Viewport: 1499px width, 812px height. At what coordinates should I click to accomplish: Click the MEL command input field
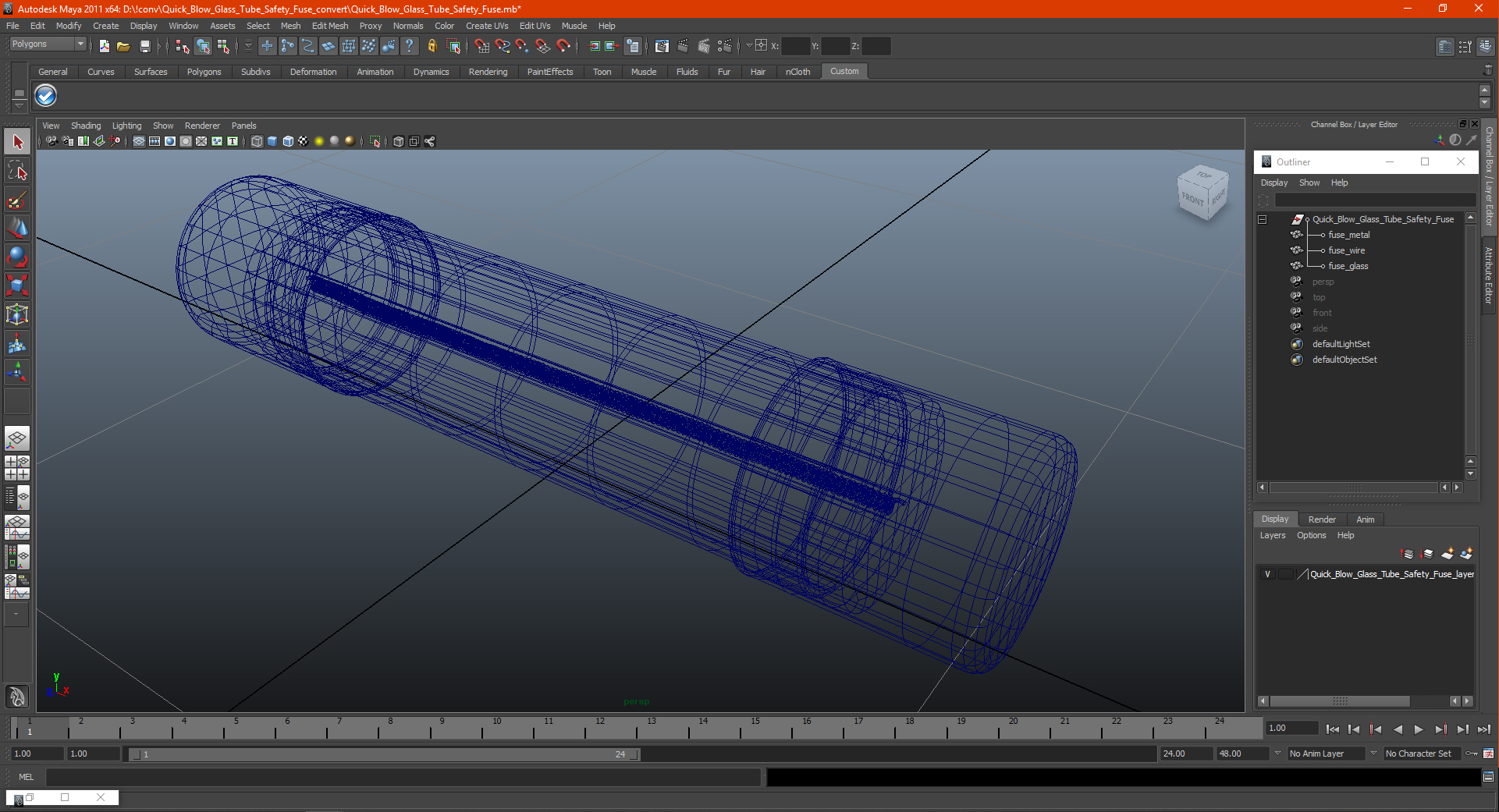(x=403, y=777)
